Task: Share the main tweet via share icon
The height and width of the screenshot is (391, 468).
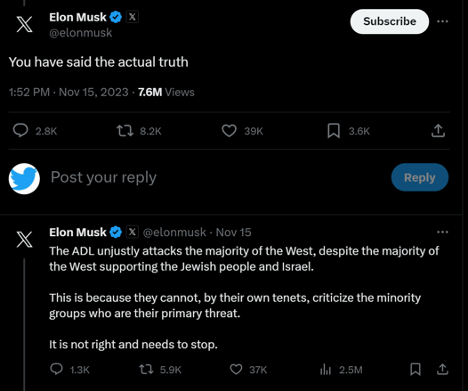Action: tap(438, 131)
